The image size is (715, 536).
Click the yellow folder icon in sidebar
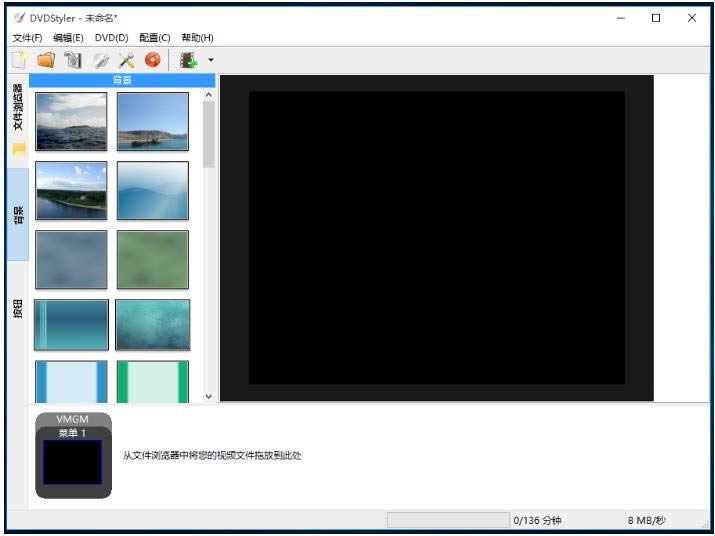point(19,149)
